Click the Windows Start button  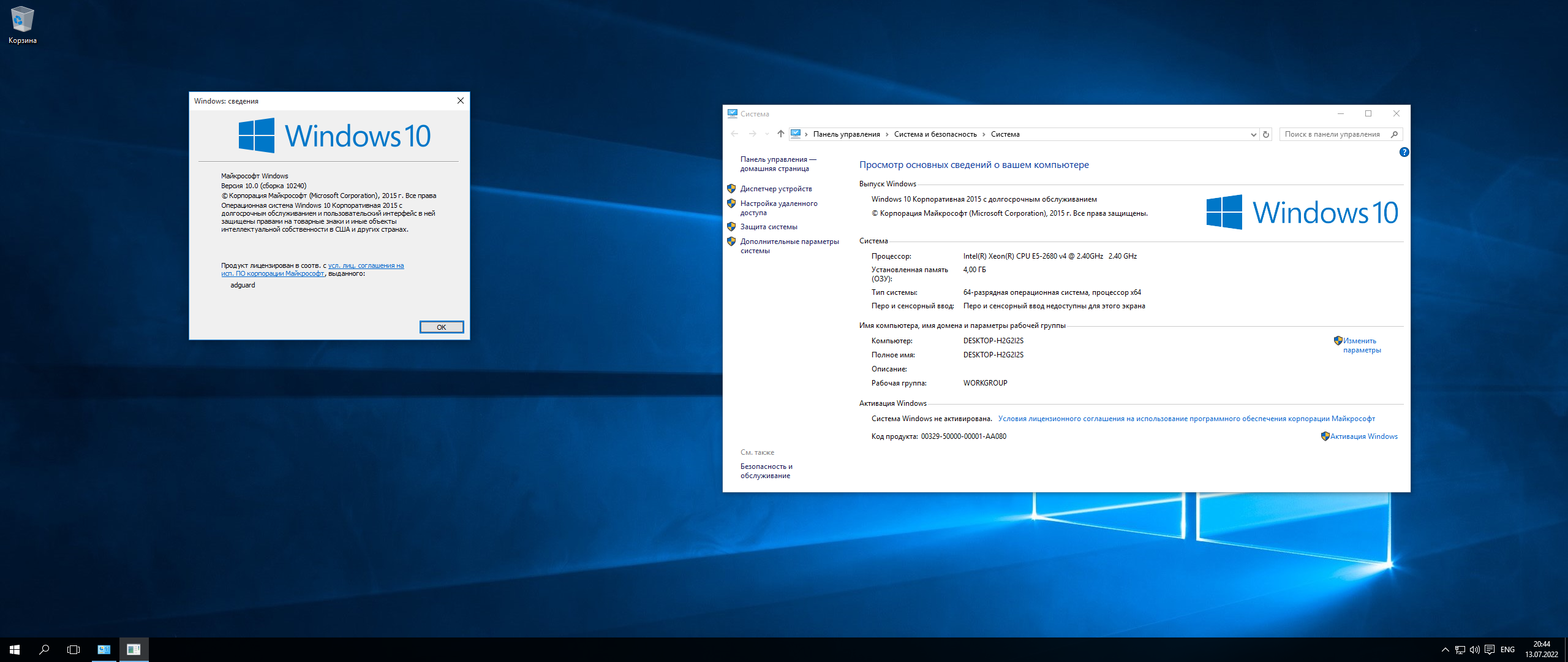(x=15, y=650)
